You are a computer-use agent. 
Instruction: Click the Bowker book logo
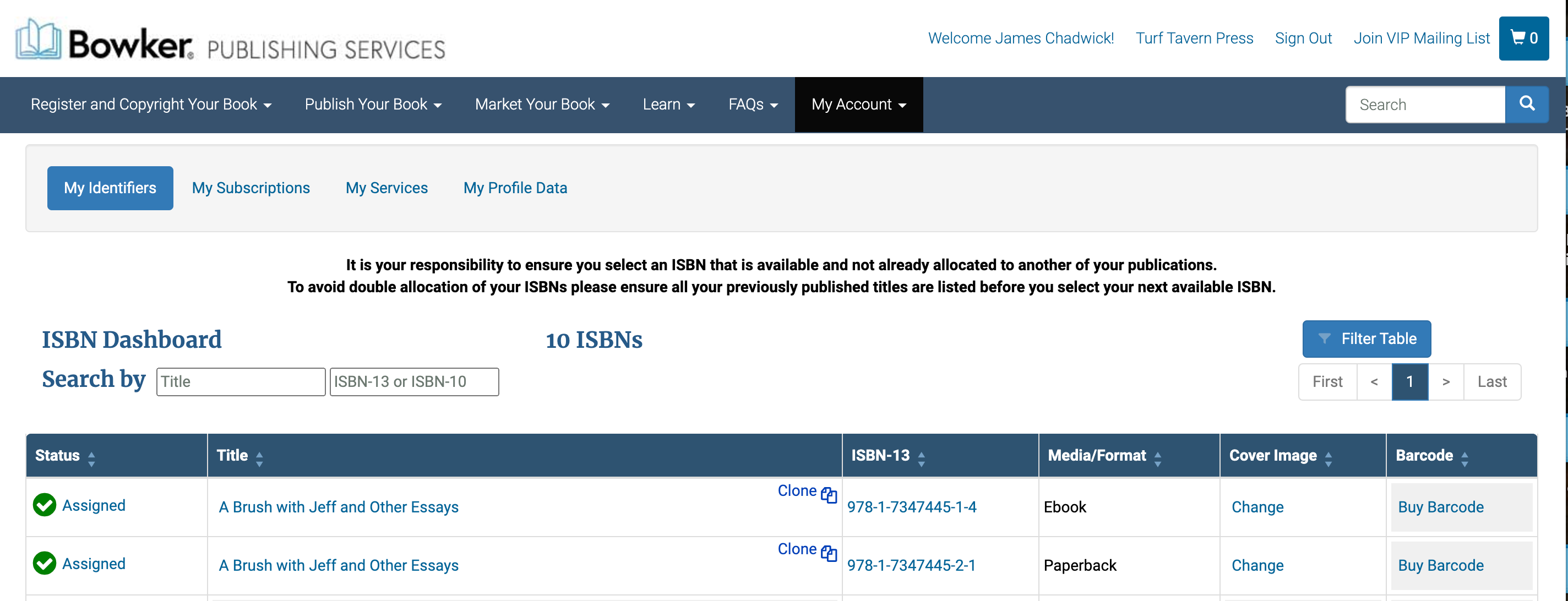point(38,40)
